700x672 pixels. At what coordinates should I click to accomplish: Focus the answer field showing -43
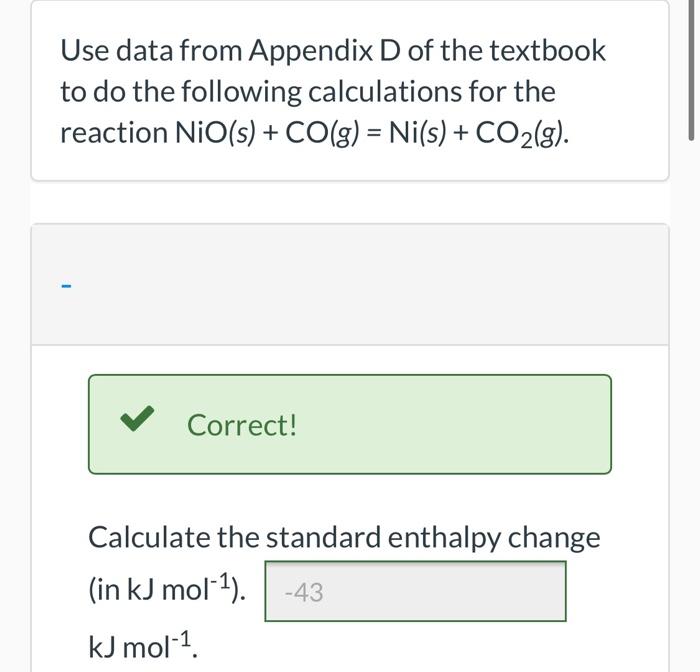point(415,591)
